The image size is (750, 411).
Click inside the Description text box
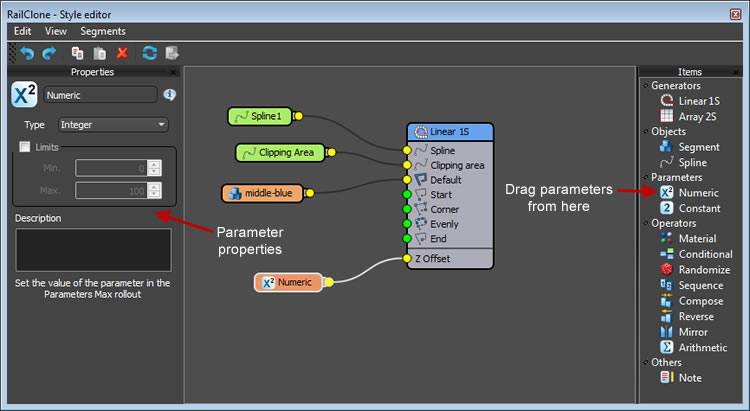[x=93, y=250]
